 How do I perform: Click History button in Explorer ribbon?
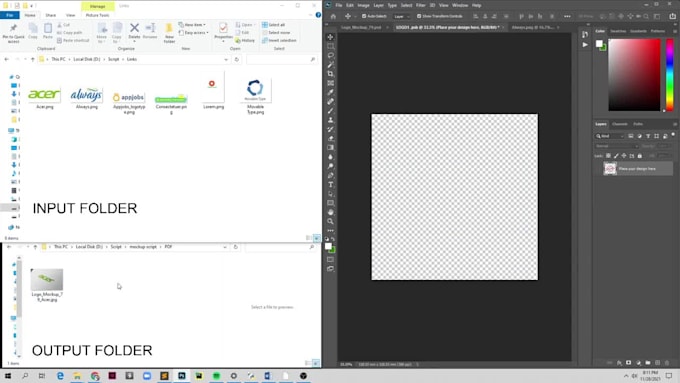[245, 40]
